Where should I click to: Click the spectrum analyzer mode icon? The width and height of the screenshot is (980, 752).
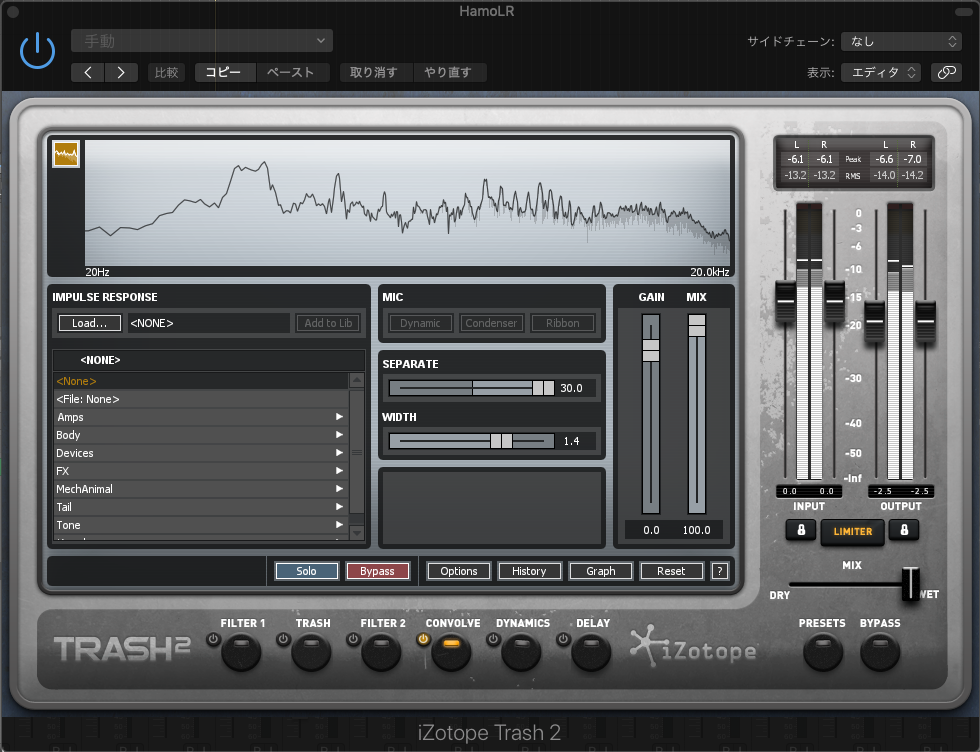(x=66, y=154)
